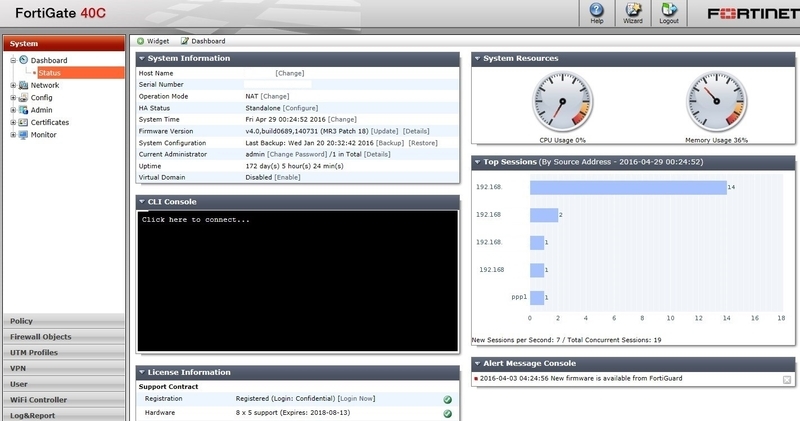Open the VPN menu section
This screenshot has height=421, width=800.
click(64, 368)
